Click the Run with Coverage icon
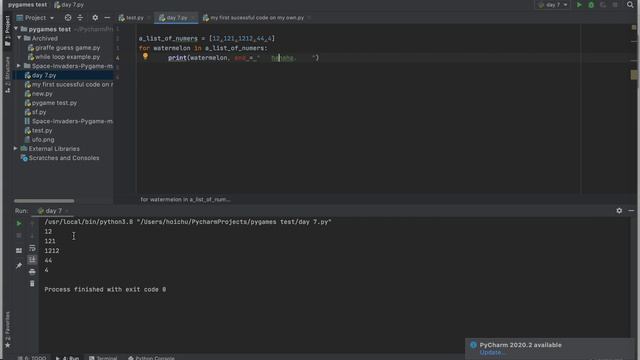640x360 pixels. (603, 5)
